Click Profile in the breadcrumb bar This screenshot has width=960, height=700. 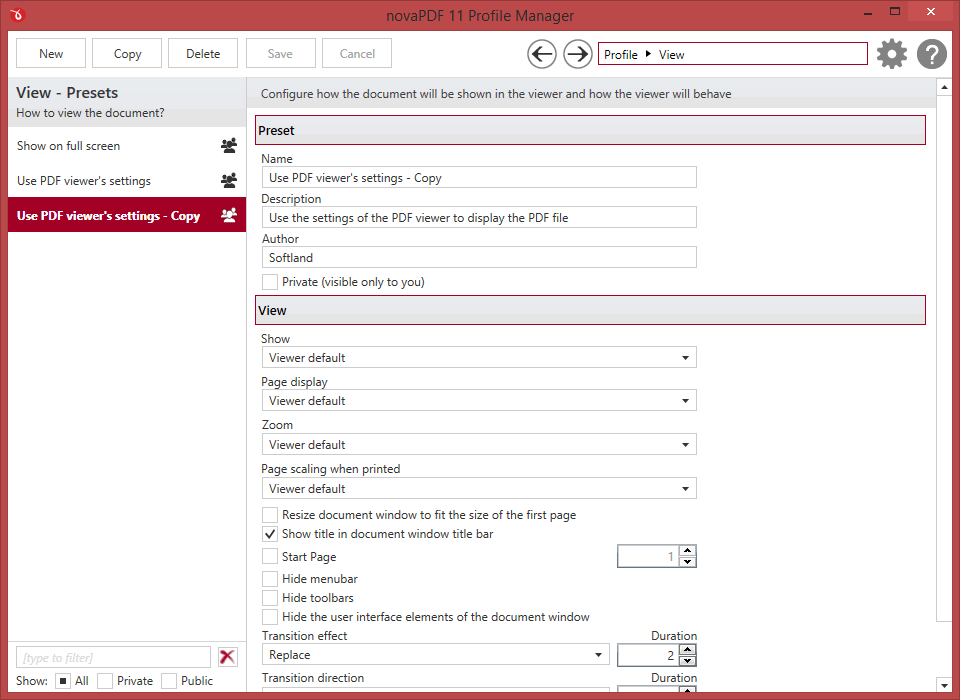coord(621,55)
